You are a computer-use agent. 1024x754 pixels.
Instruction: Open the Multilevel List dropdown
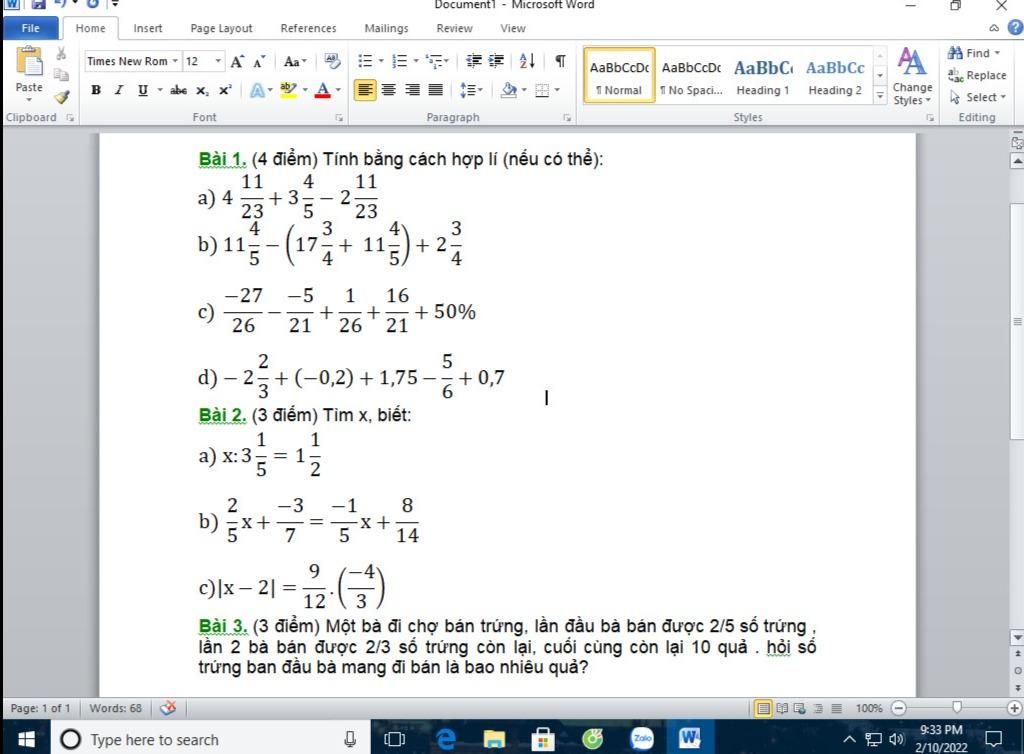(x=446, y=61)
